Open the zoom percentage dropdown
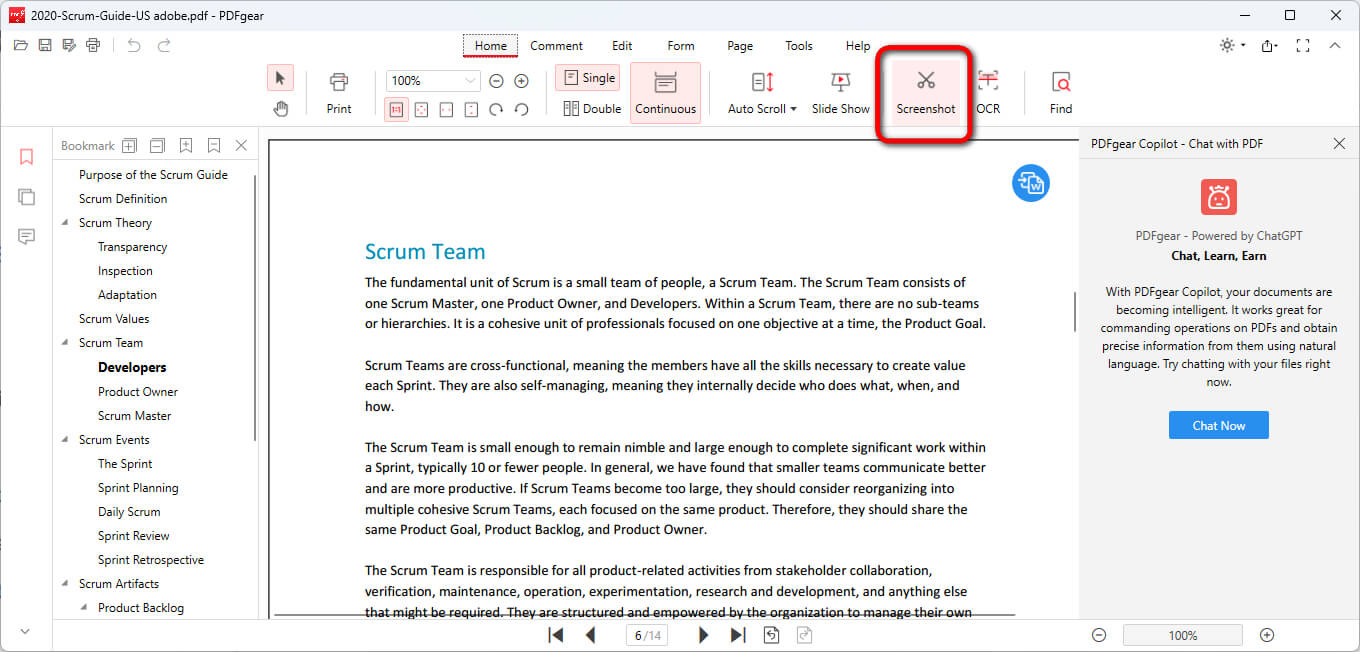The width and height of the screenshot is (1360, 652). pyautogui.click(x=468, y=80)
